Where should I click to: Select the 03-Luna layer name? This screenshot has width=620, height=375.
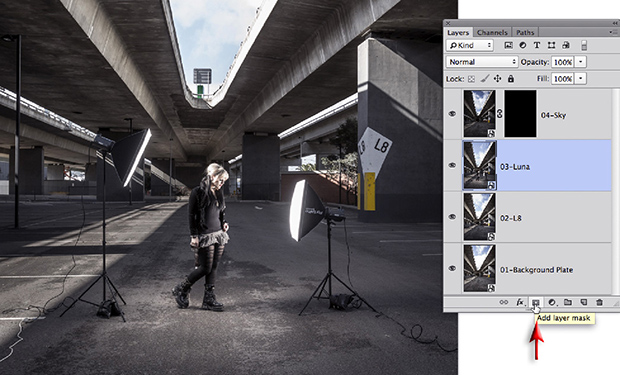pyautogui.click(x=515, y=167)
